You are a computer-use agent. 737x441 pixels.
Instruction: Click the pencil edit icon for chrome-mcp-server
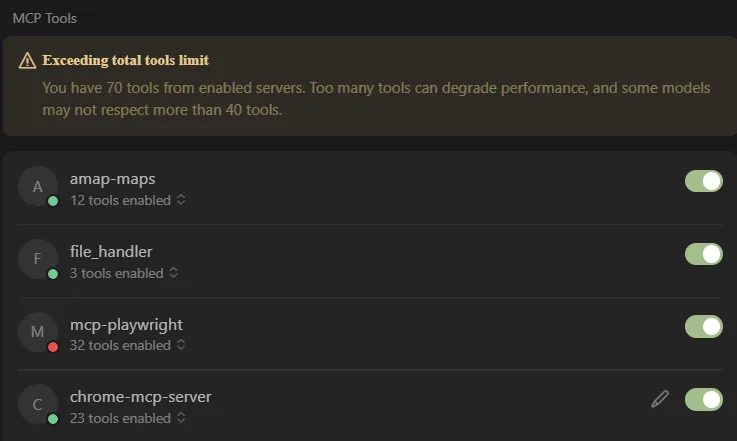coord(660,399)
